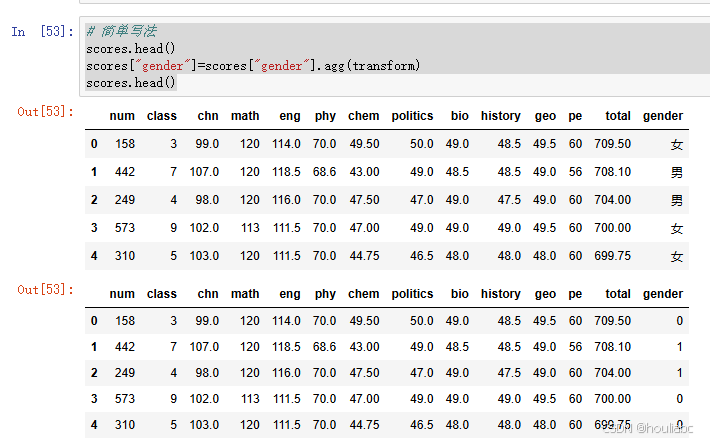This screenshot has width=710, height=441.
Task: Click total 700.00 in second table
Action: [612, 399]
